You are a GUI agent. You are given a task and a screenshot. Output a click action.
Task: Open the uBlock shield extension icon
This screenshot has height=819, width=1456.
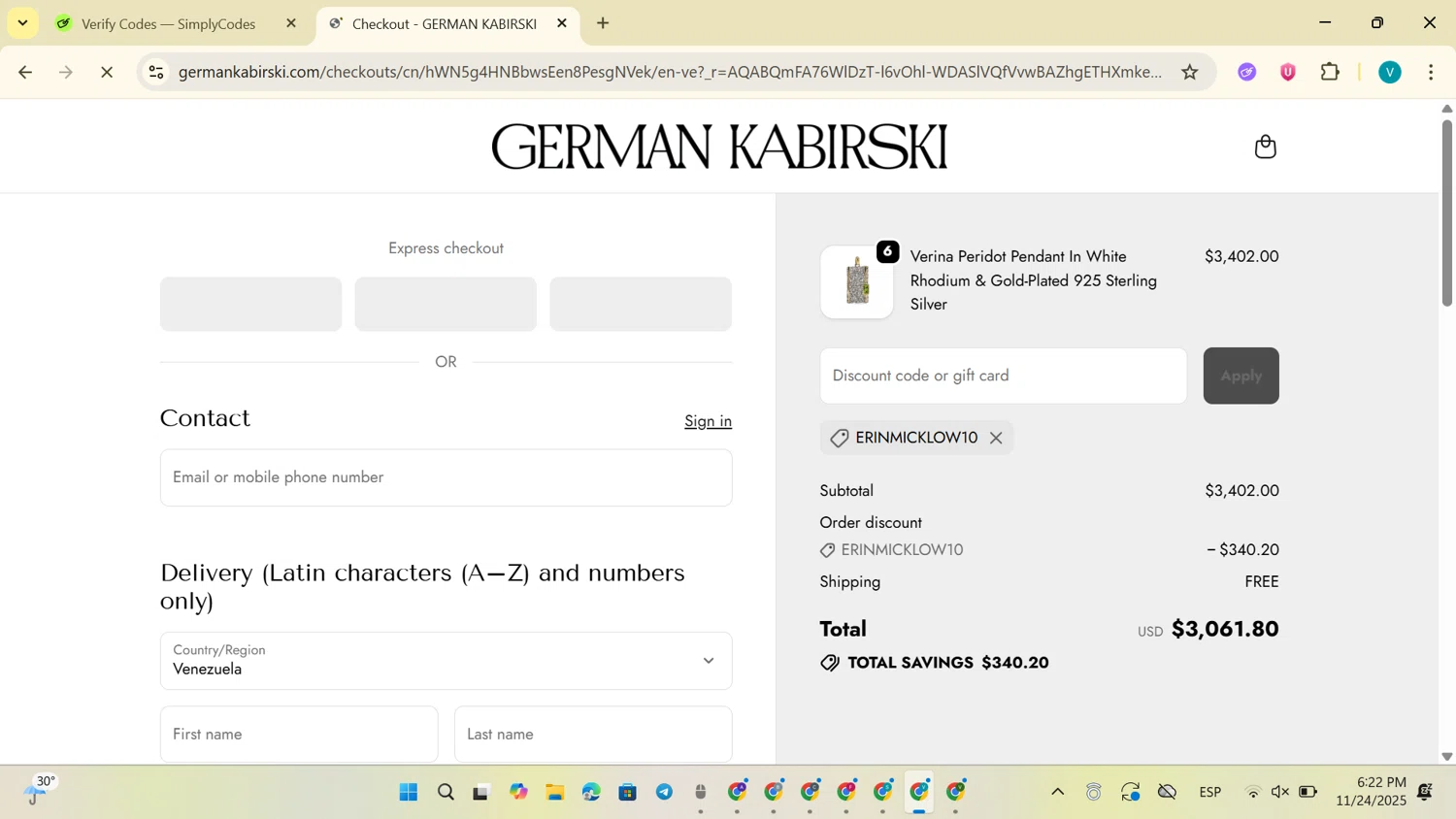tap(1288, 72)
